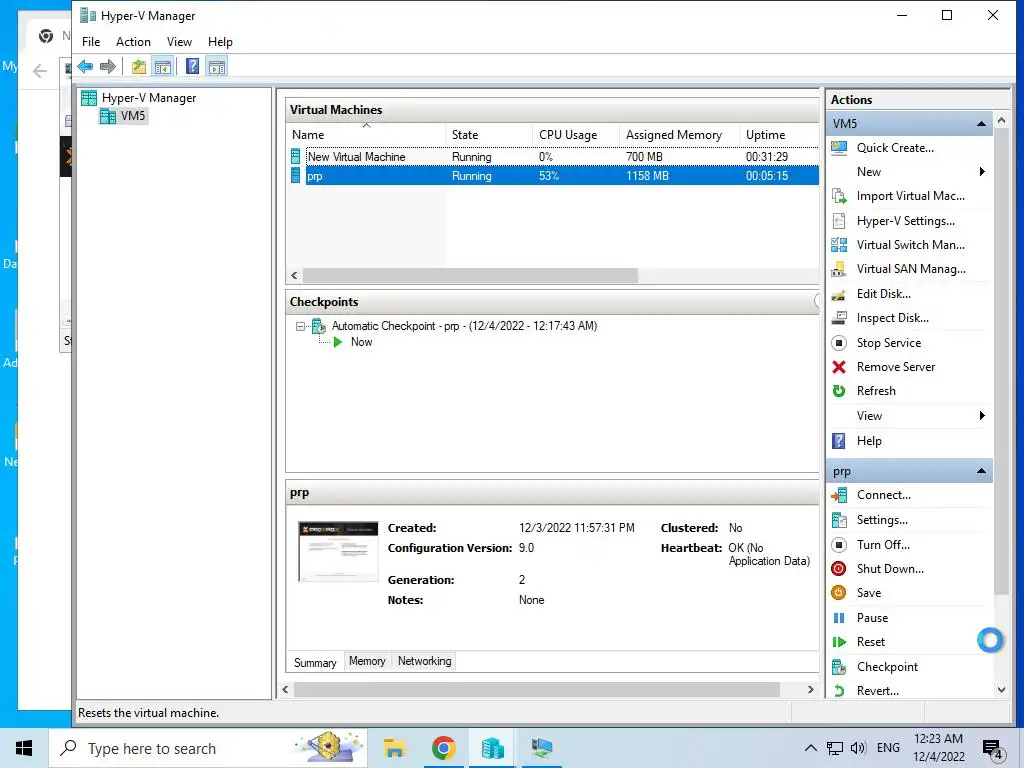Viewport: 1024px width, 768px height.
Task: Click the Edit Disk icon
Action: 839,294
